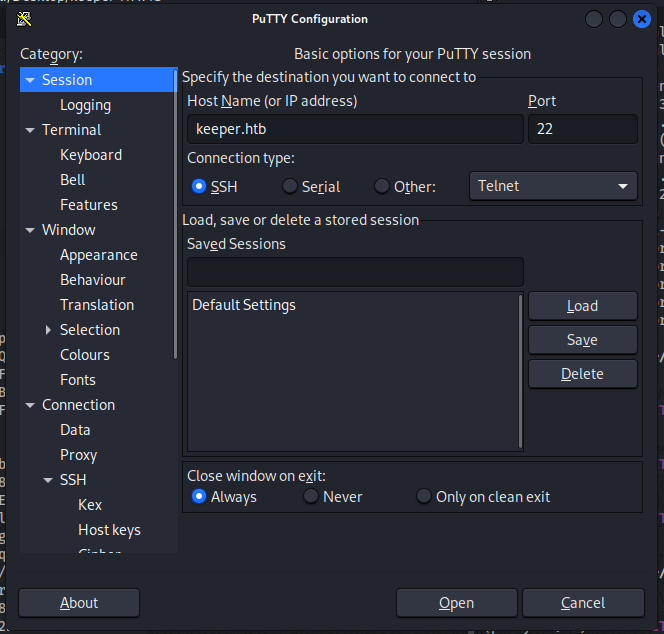The height and width of the screenshot is (634, 664).
Task: Open the Telnet protocol dropdown
Action: coord(553,186)
